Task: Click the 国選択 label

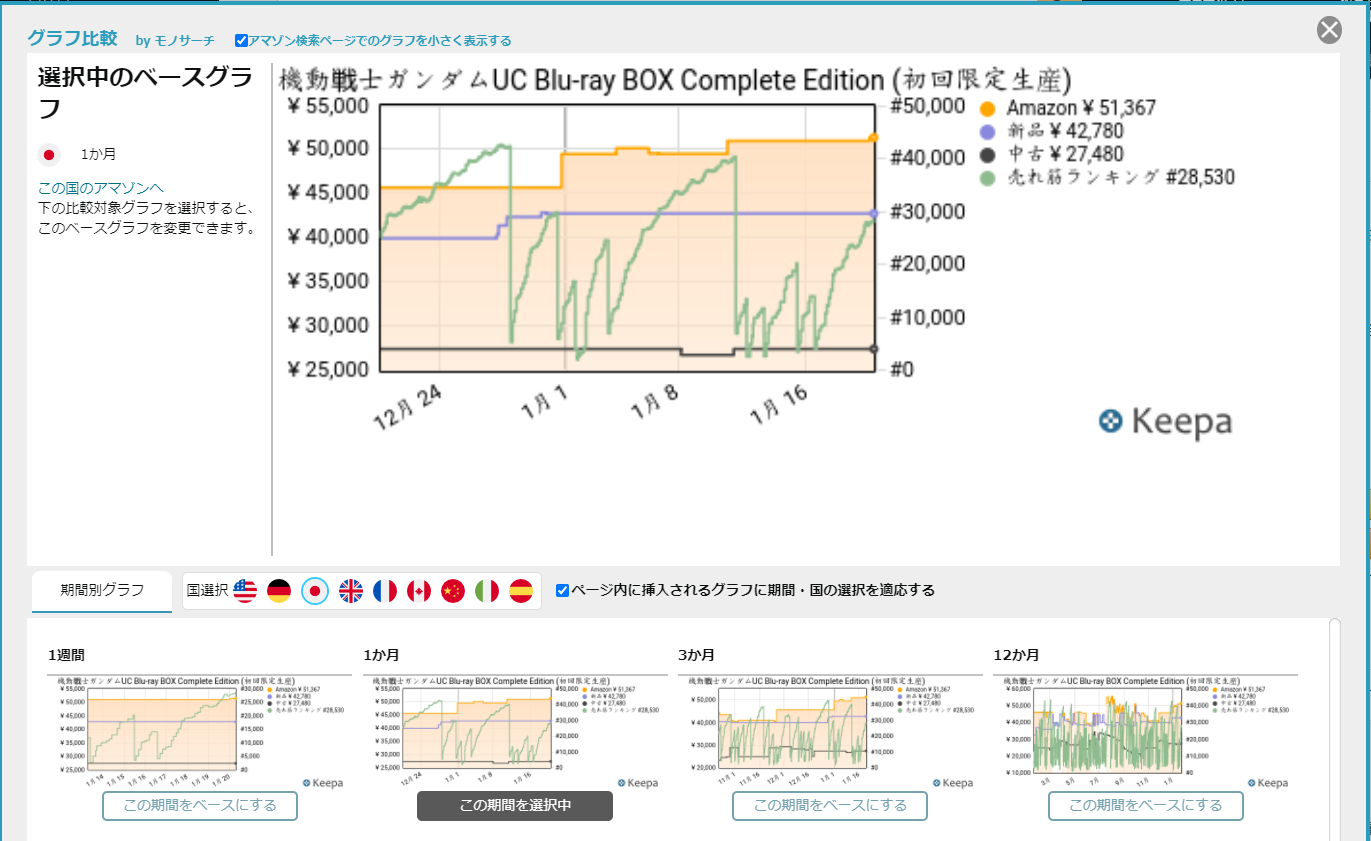Action: 208,590
